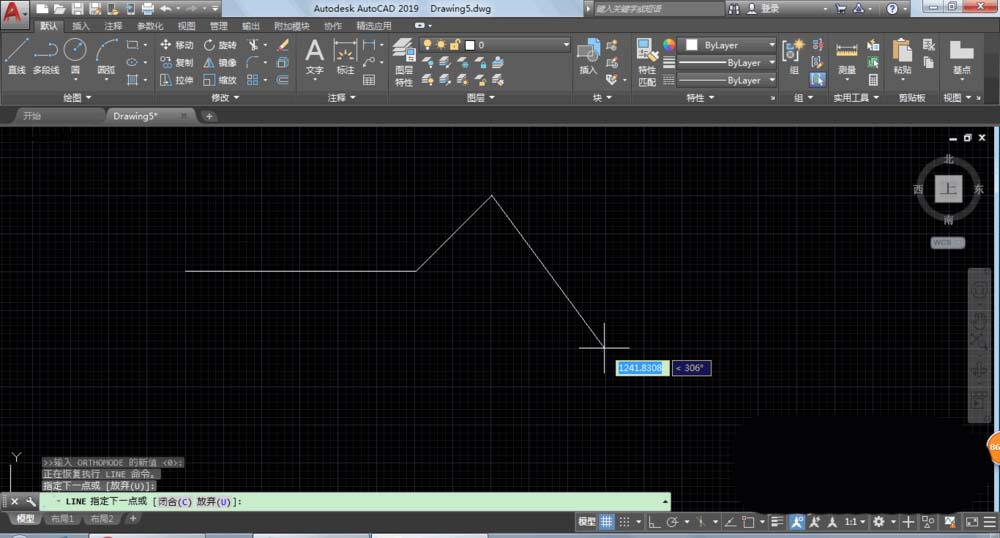Image resolution: width=1000 pixels, height=538 pixels.
Task: Select the Circle (圆) tool
Action: point(75,55)
